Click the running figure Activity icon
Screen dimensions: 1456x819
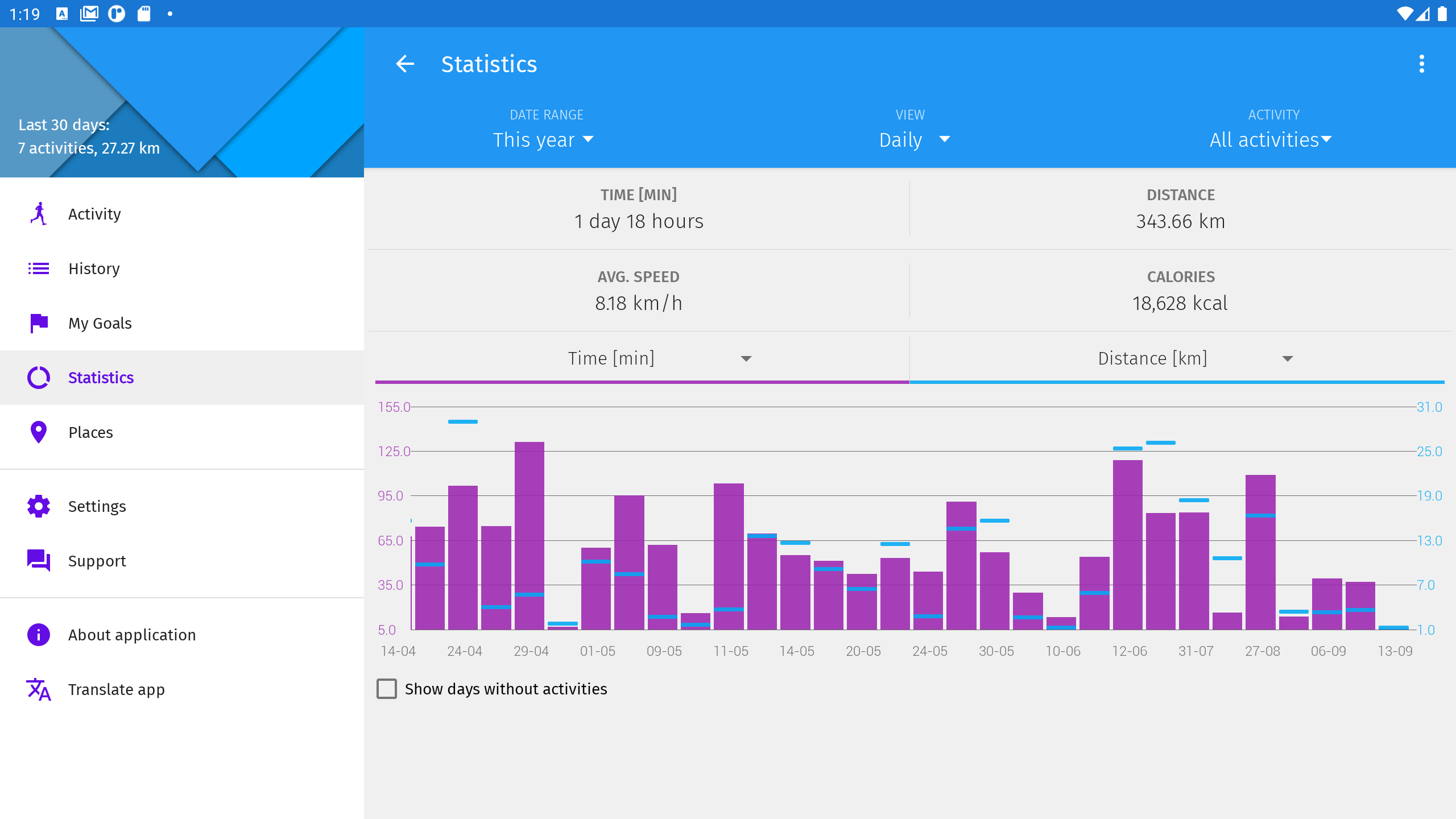pyautogui.click(x=39, y=214)
